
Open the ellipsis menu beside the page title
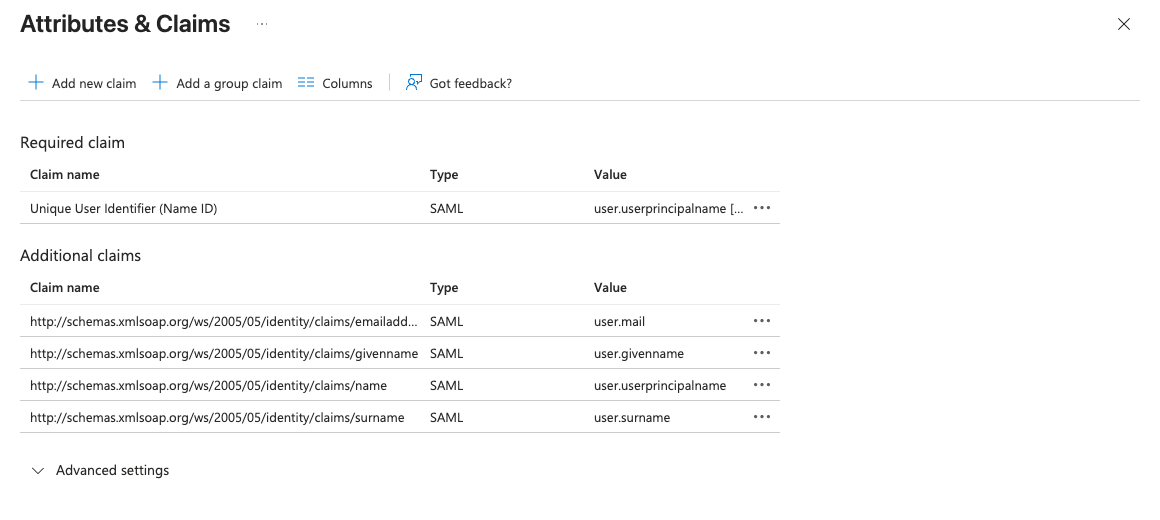(262, 24)
